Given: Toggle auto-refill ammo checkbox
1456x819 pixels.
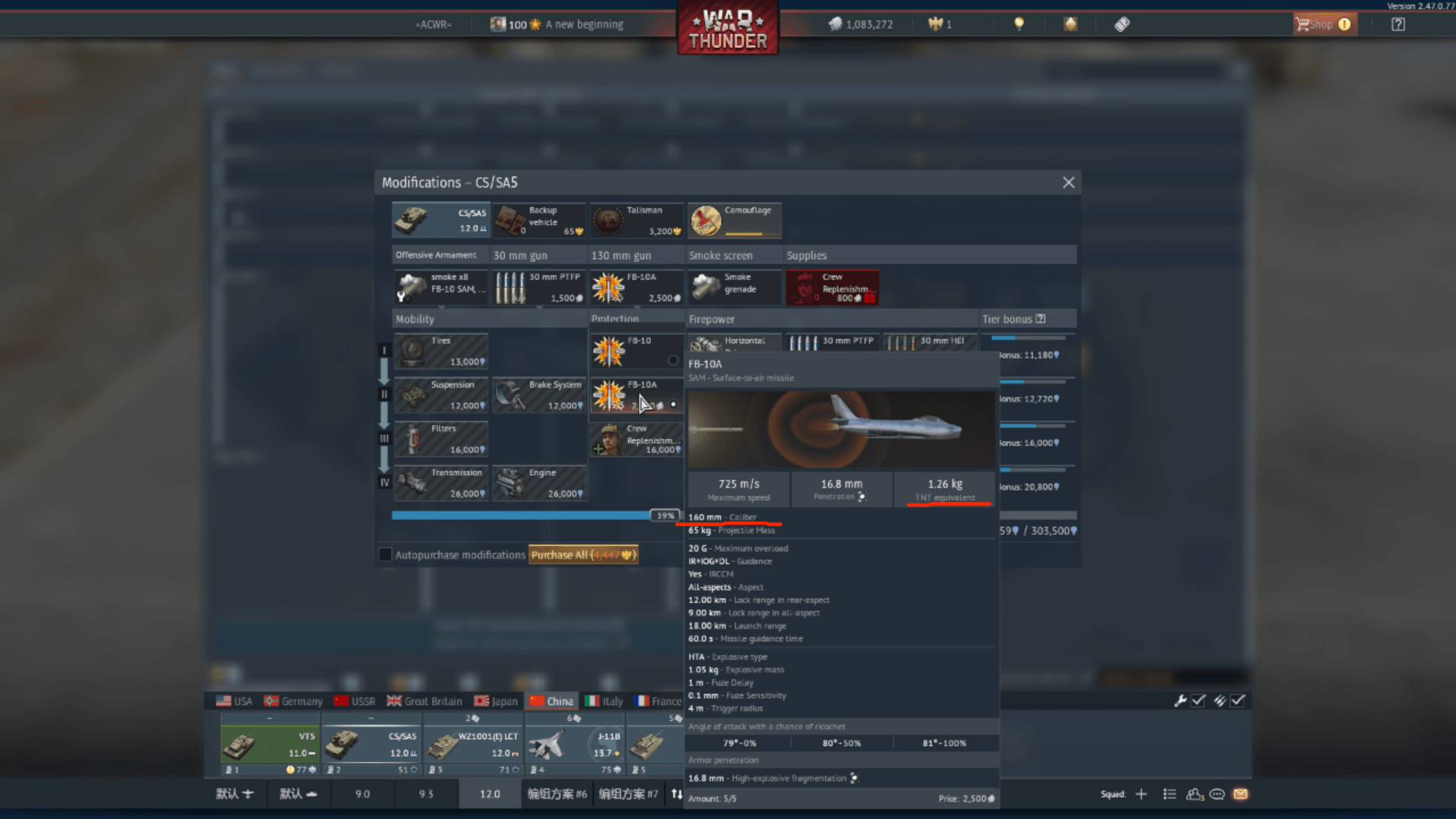Looking at the screenshot, I should click(x=1238, y=701).
